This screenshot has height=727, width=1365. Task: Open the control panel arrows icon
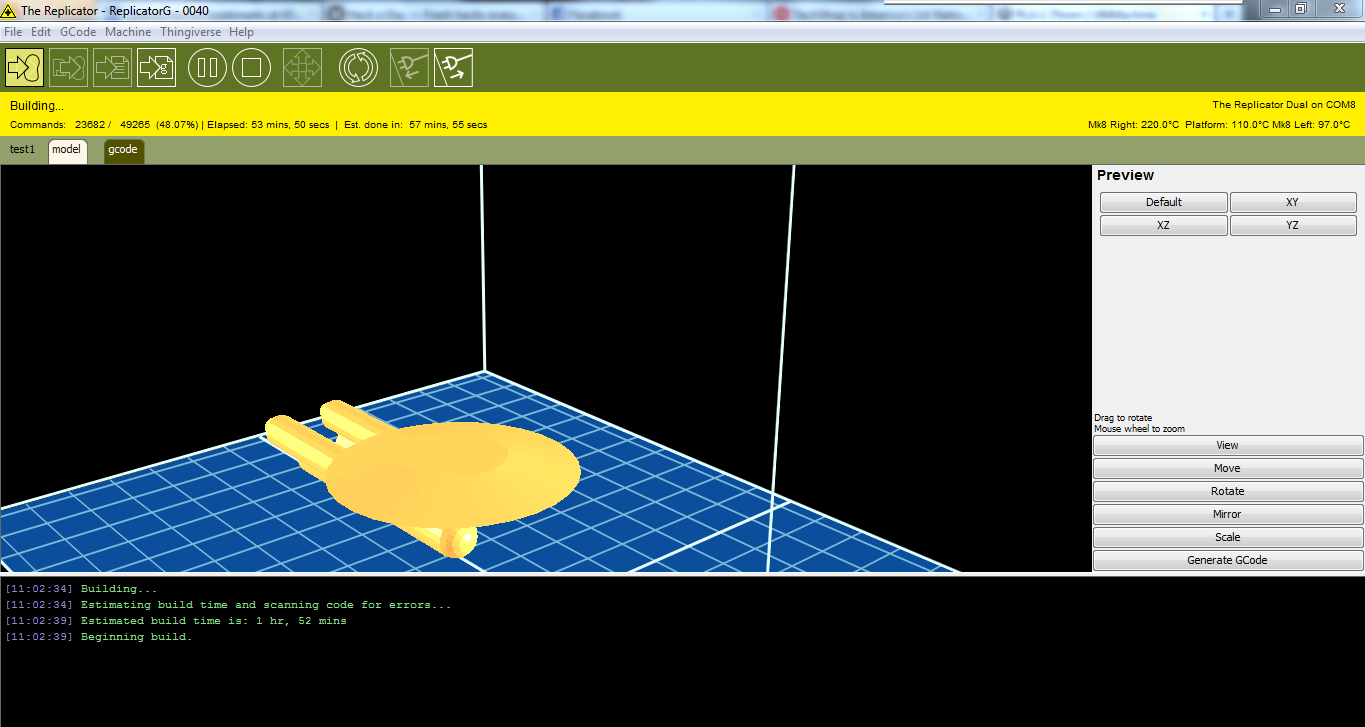coord(302,67)
